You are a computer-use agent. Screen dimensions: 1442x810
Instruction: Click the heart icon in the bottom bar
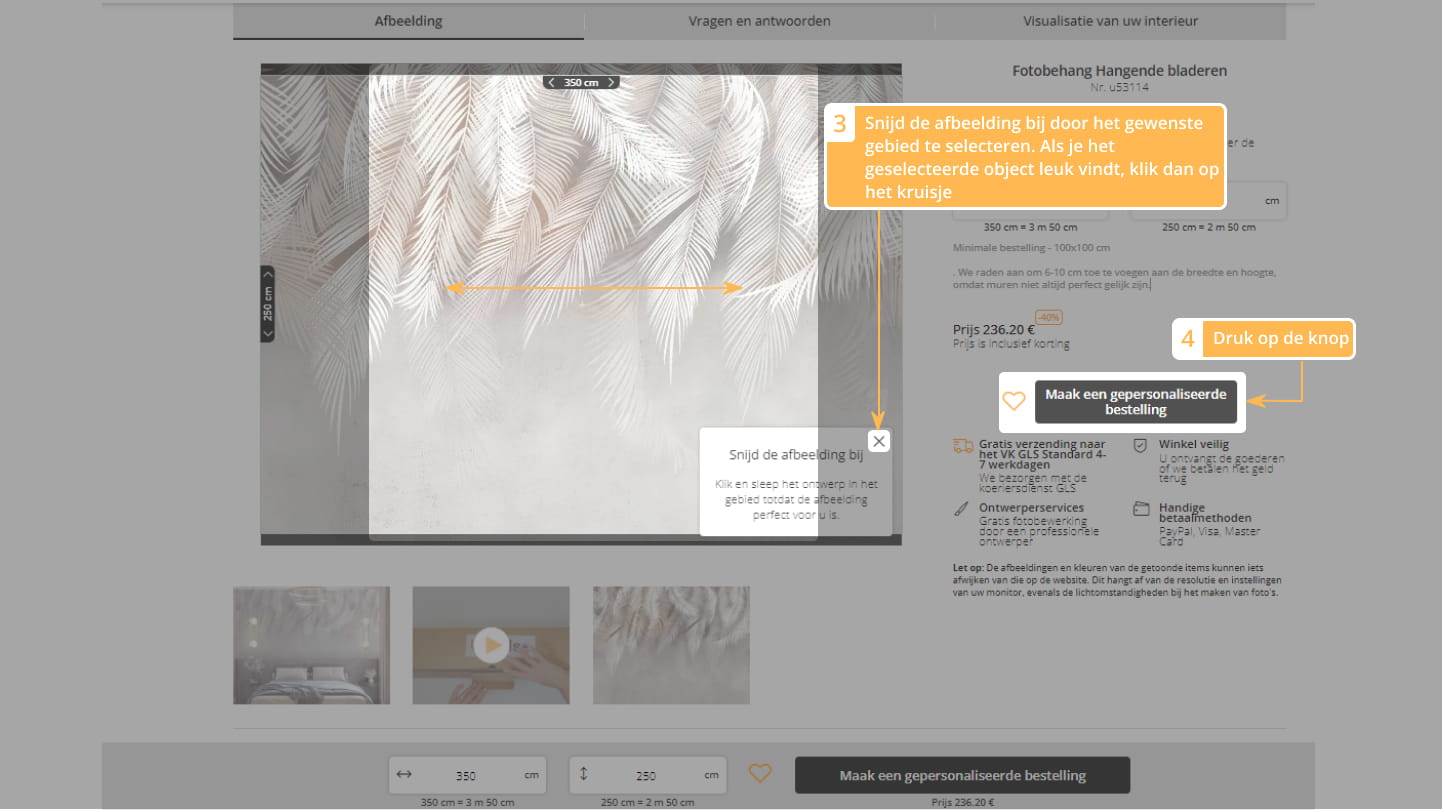point(760,773)
